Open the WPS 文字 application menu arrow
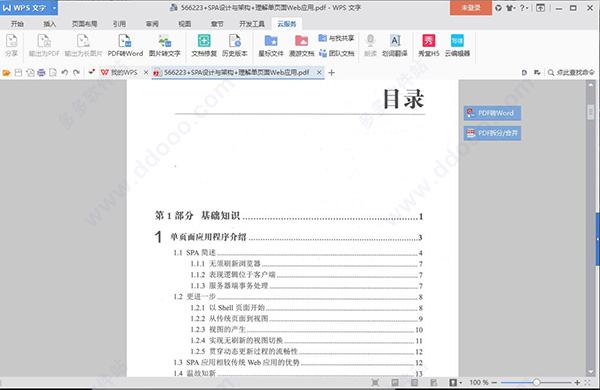Image resolution: width=600 pixels, height=390 pixels. point(54,8)
